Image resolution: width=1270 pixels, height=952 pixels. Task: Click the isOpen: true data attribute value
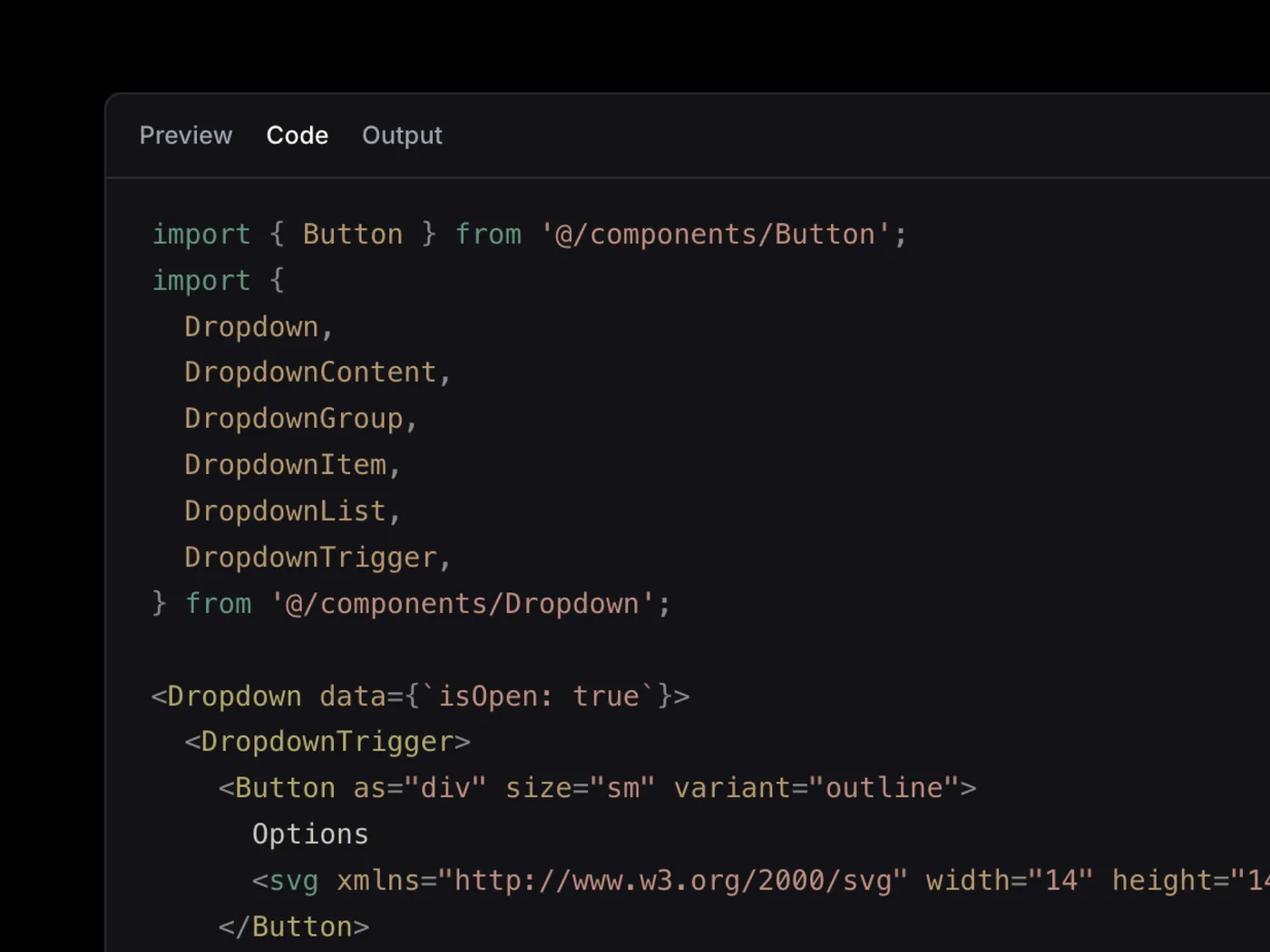click(x=539, y=696)
